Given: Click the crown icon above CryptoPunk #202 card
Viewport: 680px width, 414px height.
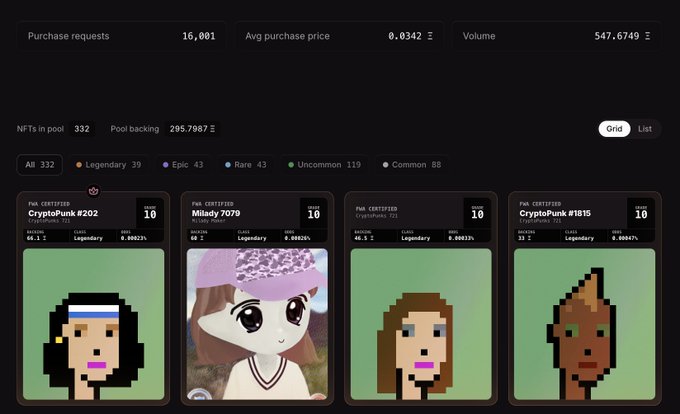Looking at the screenshot, I should (x=93, y=191).
